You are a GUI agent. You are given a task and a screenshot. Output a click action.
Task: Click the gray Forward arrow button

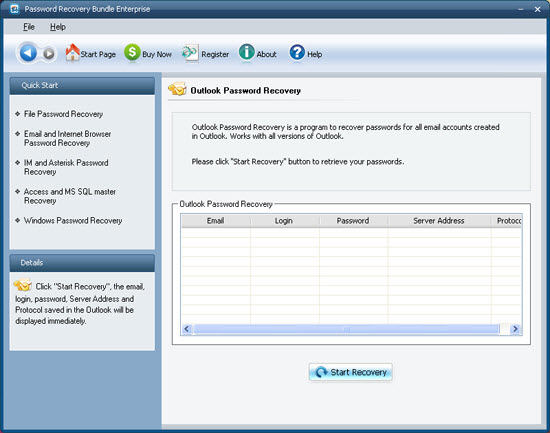[x=49, y=54]
